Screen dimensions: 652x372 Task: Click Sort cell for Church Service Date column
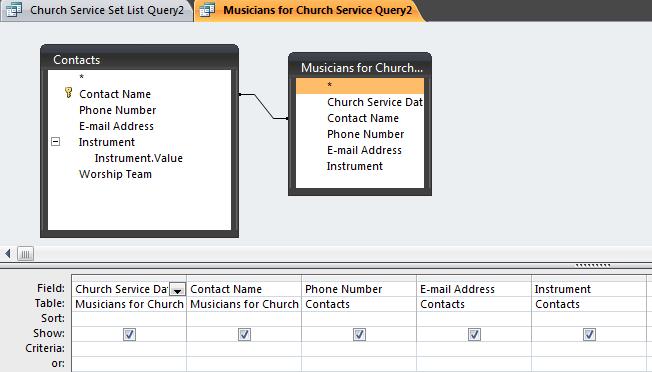point(129,319)
